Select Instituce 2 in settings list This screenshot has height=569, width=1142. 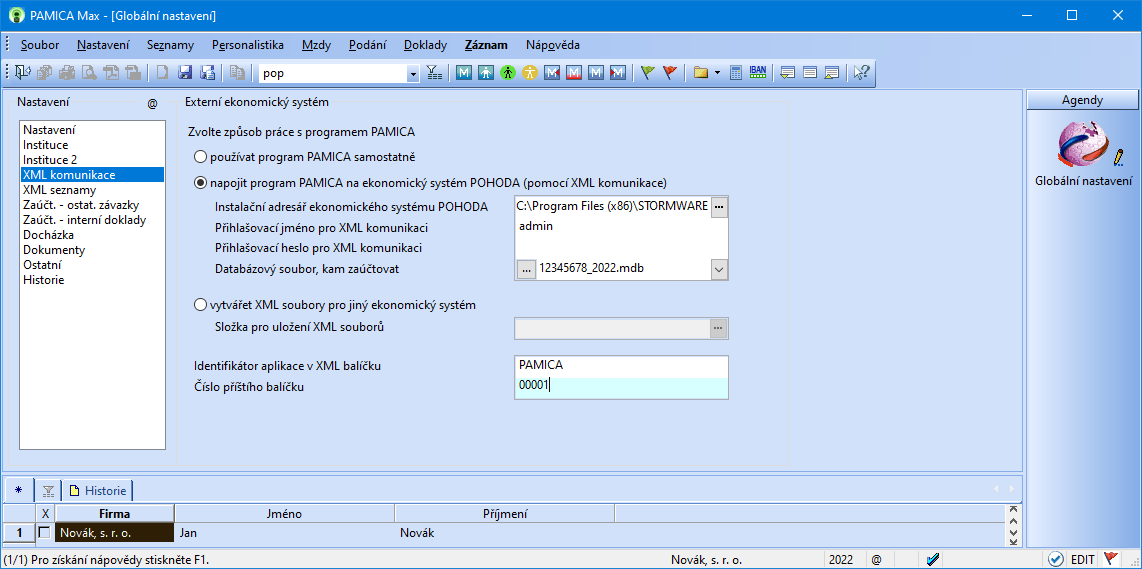(x=50, y=160)
